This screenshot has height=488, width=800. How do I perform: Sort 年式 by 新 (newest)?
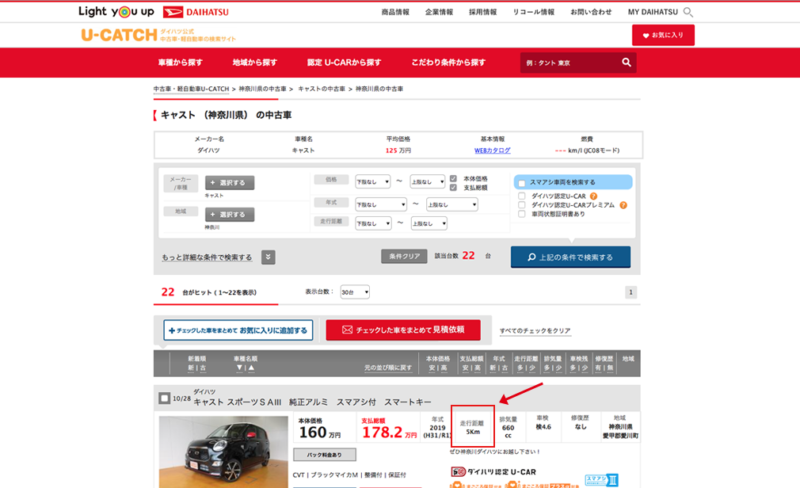click(x=492, y=368)
